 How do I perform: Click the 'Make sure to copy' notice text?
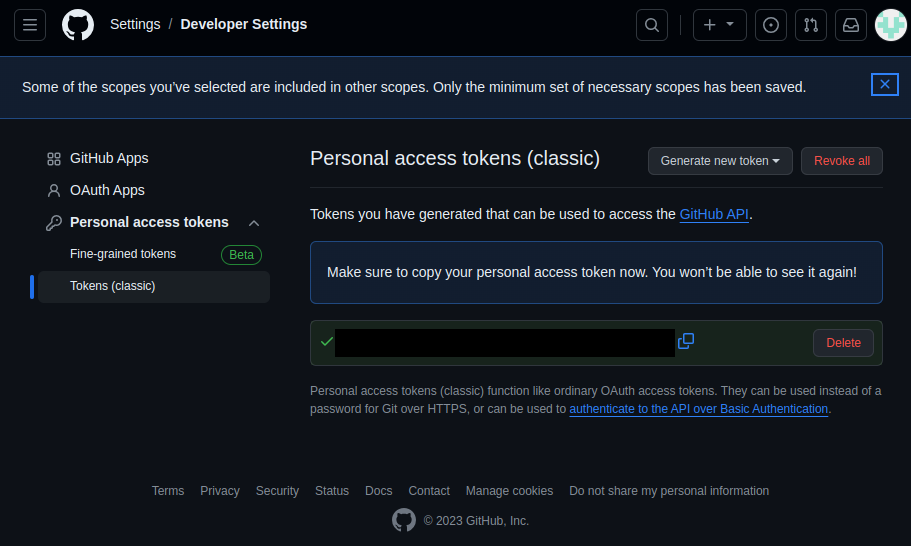point(592,272)
